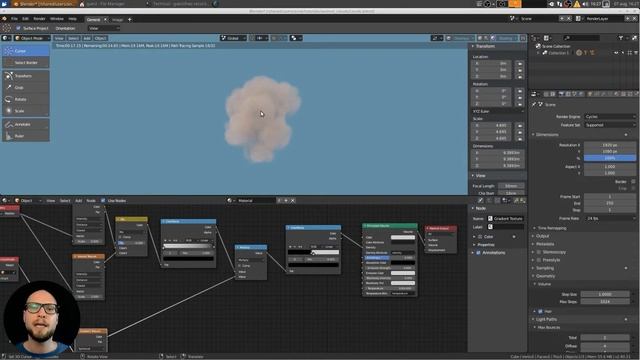
Task: Click the outliner filter funnel icon
Action: click(621, 38)
